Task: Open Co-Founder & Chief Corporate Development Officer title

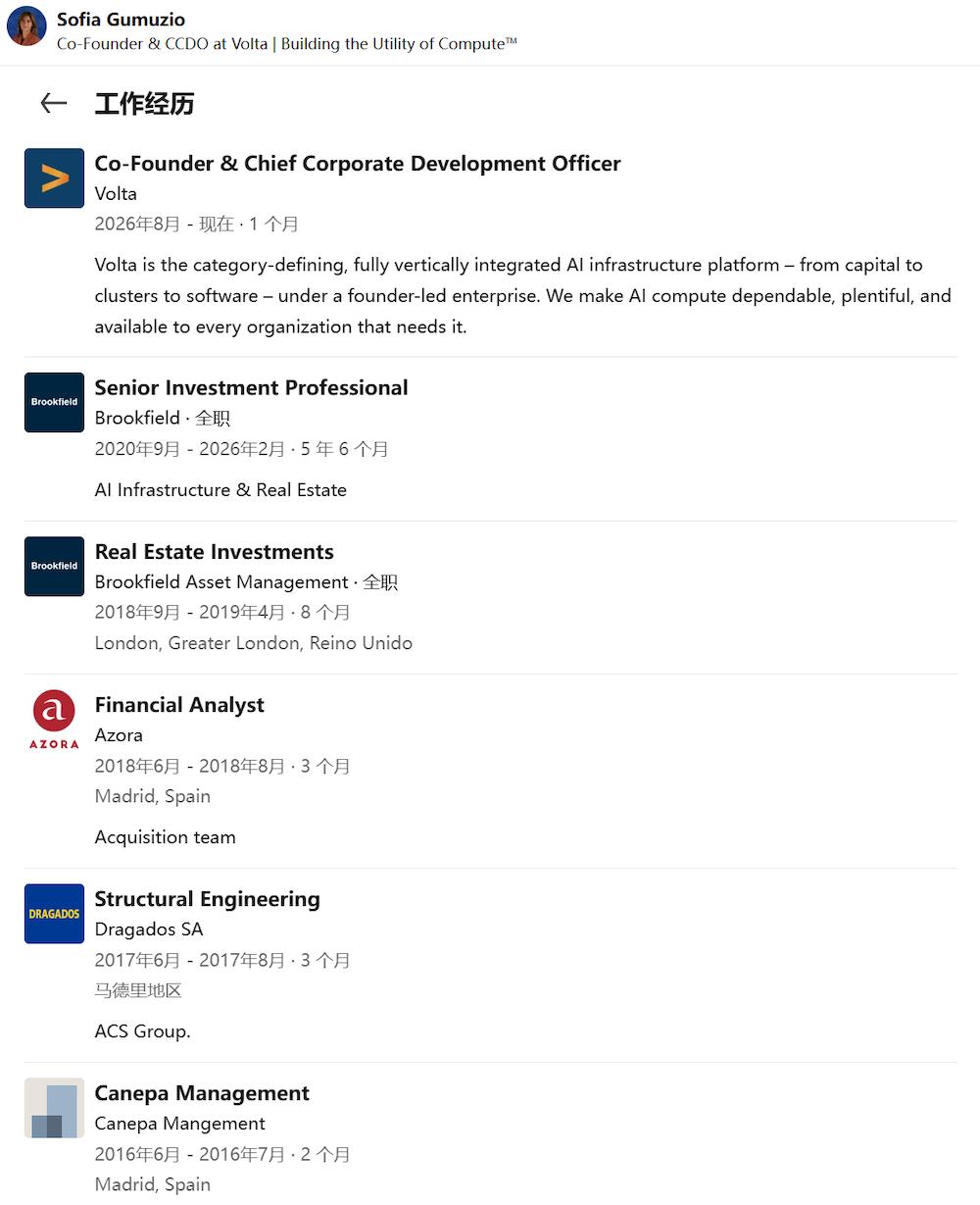Action: point(358,164)
